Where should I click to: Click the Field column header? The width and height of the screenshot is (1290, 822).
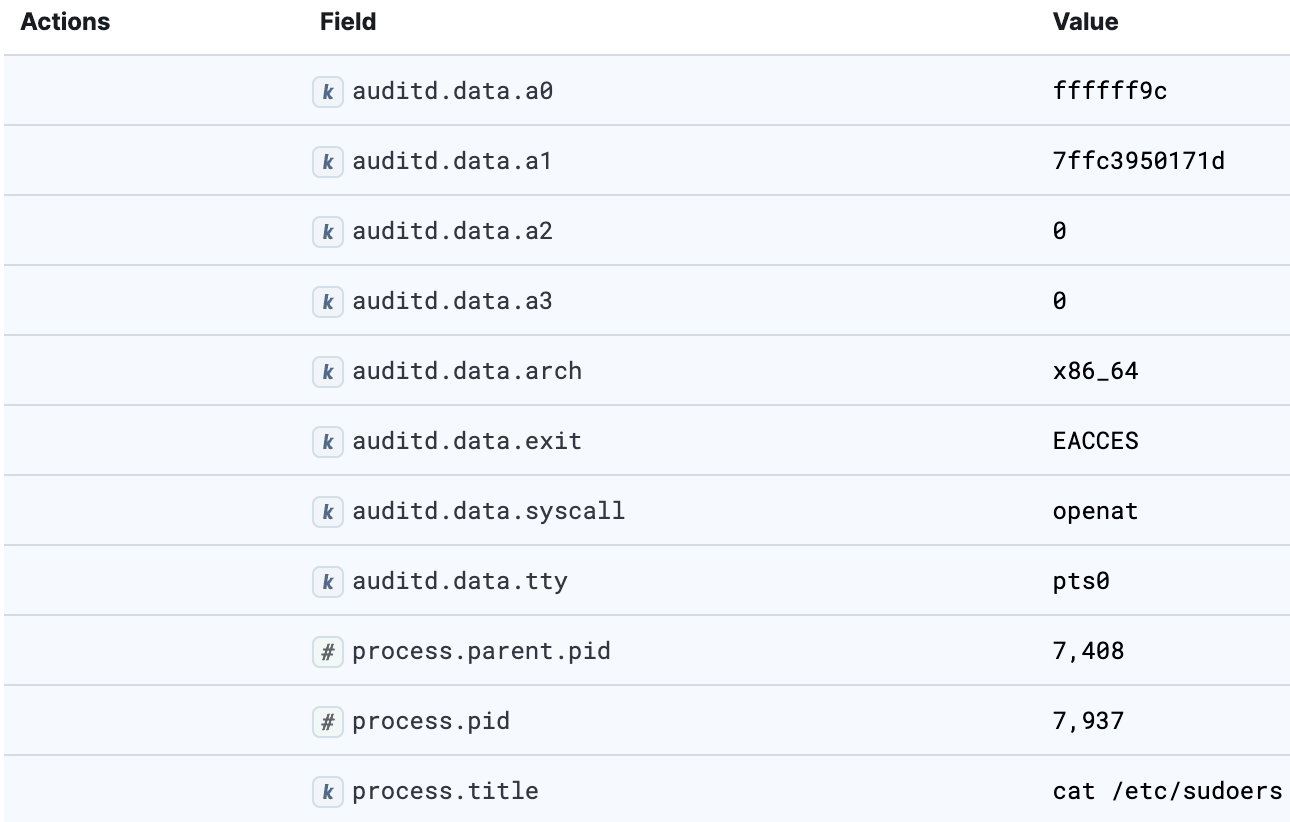[347, 22]
